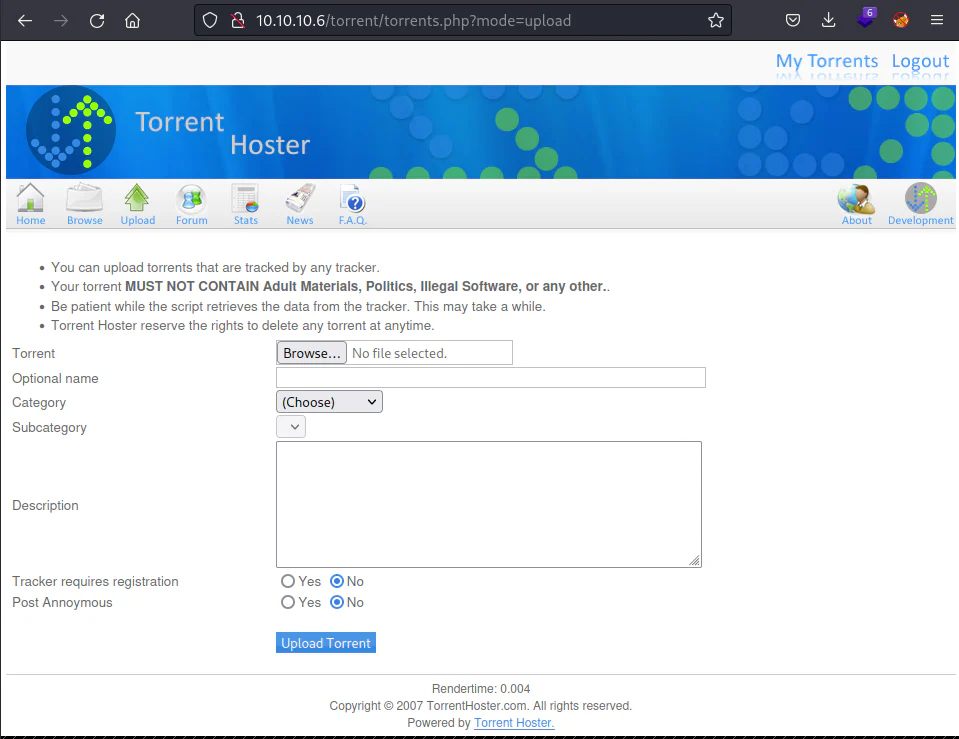The image size is (959, 739).
Task: Focus the Optional name text field
Action: (x=491, y=377)
